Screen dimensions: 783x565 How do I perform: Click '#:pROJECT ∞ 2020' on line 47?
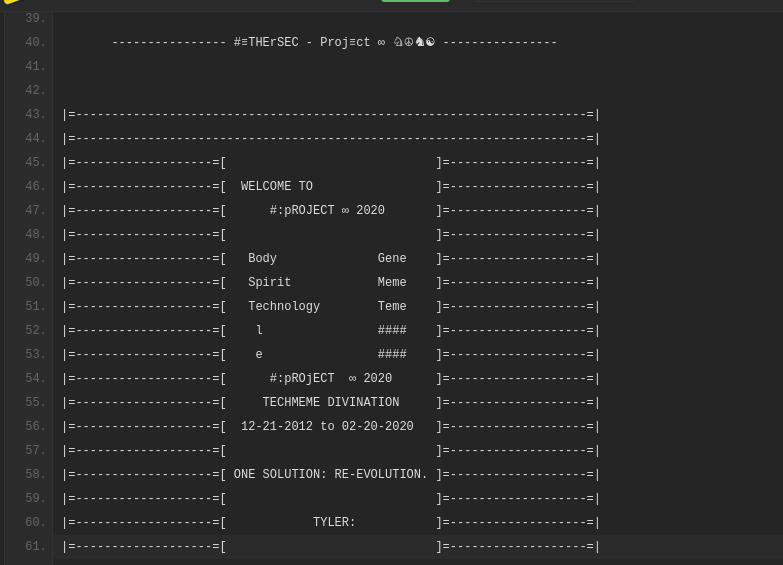click(327, 210)
